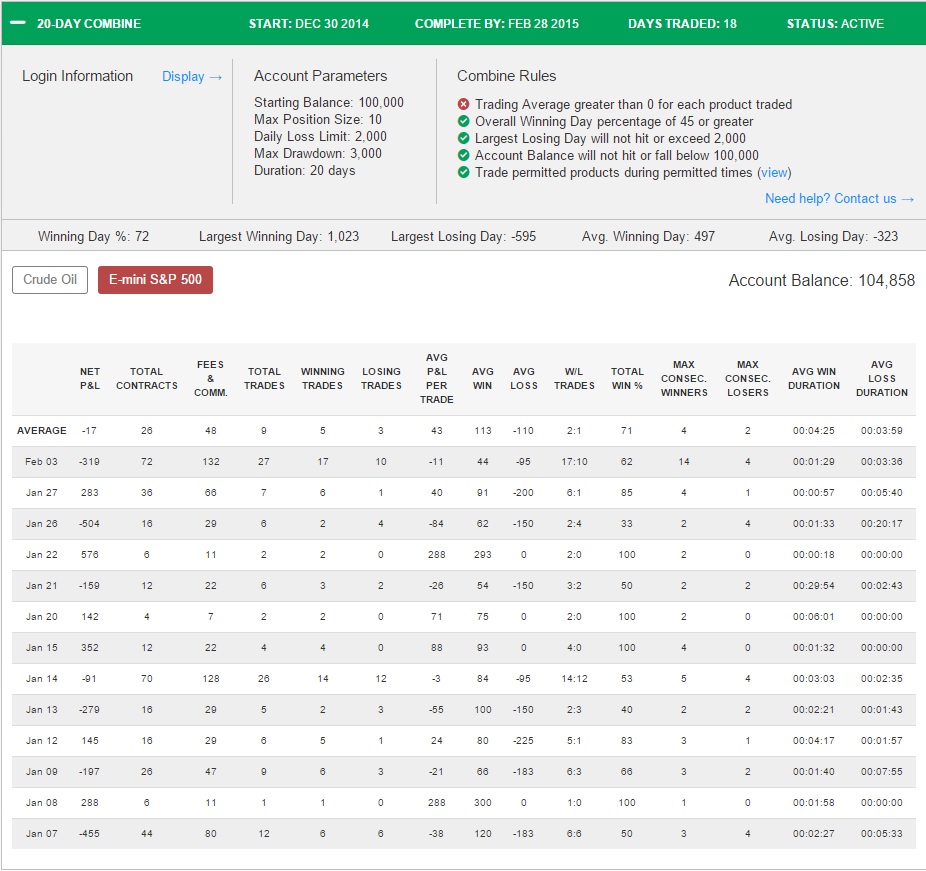This screenshot has width=926, height=871.
Task: Click the FEES & COMM. column header
Action: [211, 379]
